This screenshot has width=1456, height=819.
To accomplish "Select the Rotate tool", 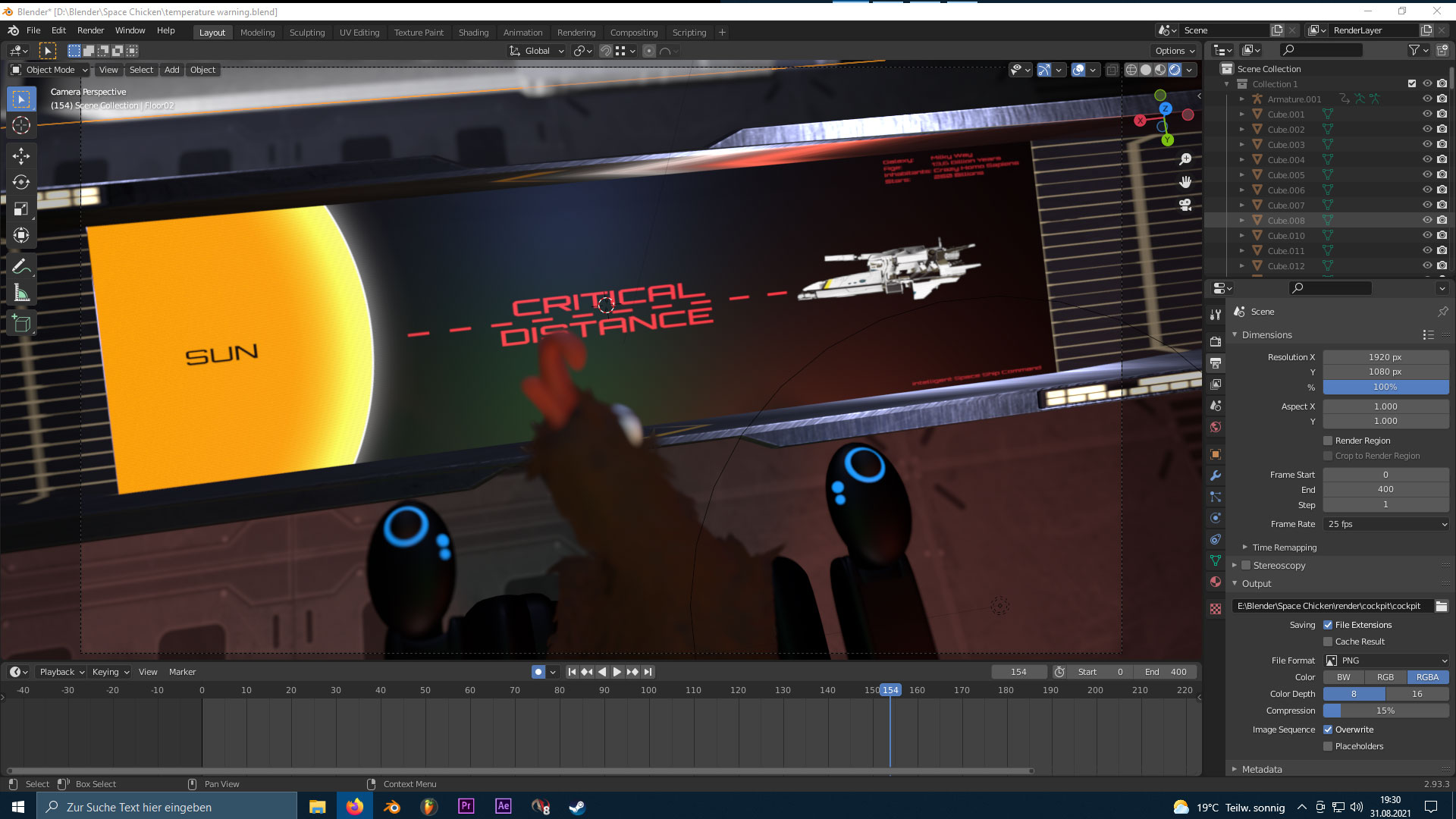I will pyautogui.click(x=21, y=182).
